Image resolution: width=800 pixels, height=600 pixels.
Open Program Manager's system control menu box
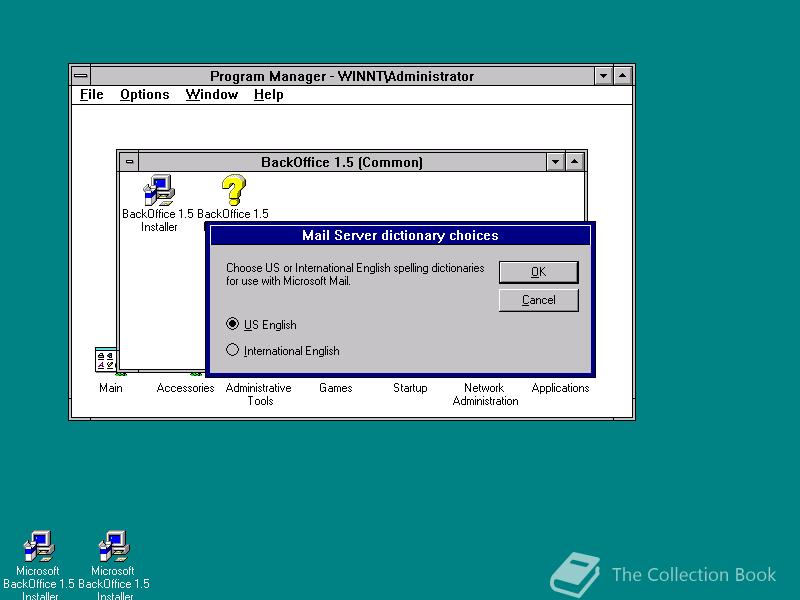tap(81, 76)
